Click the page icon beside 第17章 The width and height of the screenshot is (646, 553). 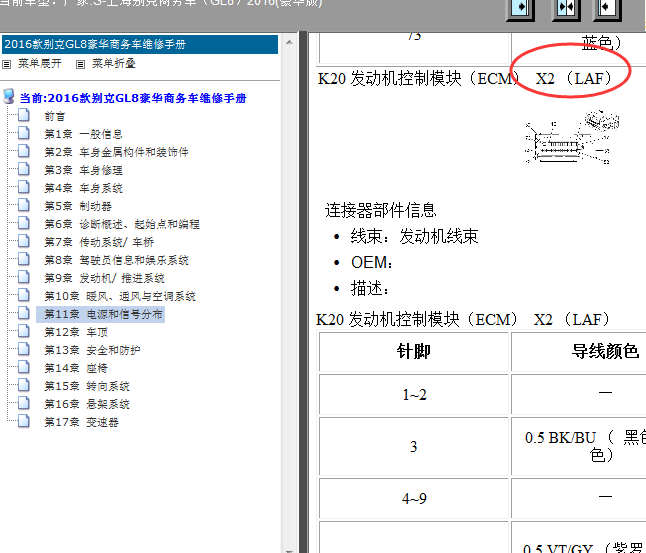click(24, 421)
